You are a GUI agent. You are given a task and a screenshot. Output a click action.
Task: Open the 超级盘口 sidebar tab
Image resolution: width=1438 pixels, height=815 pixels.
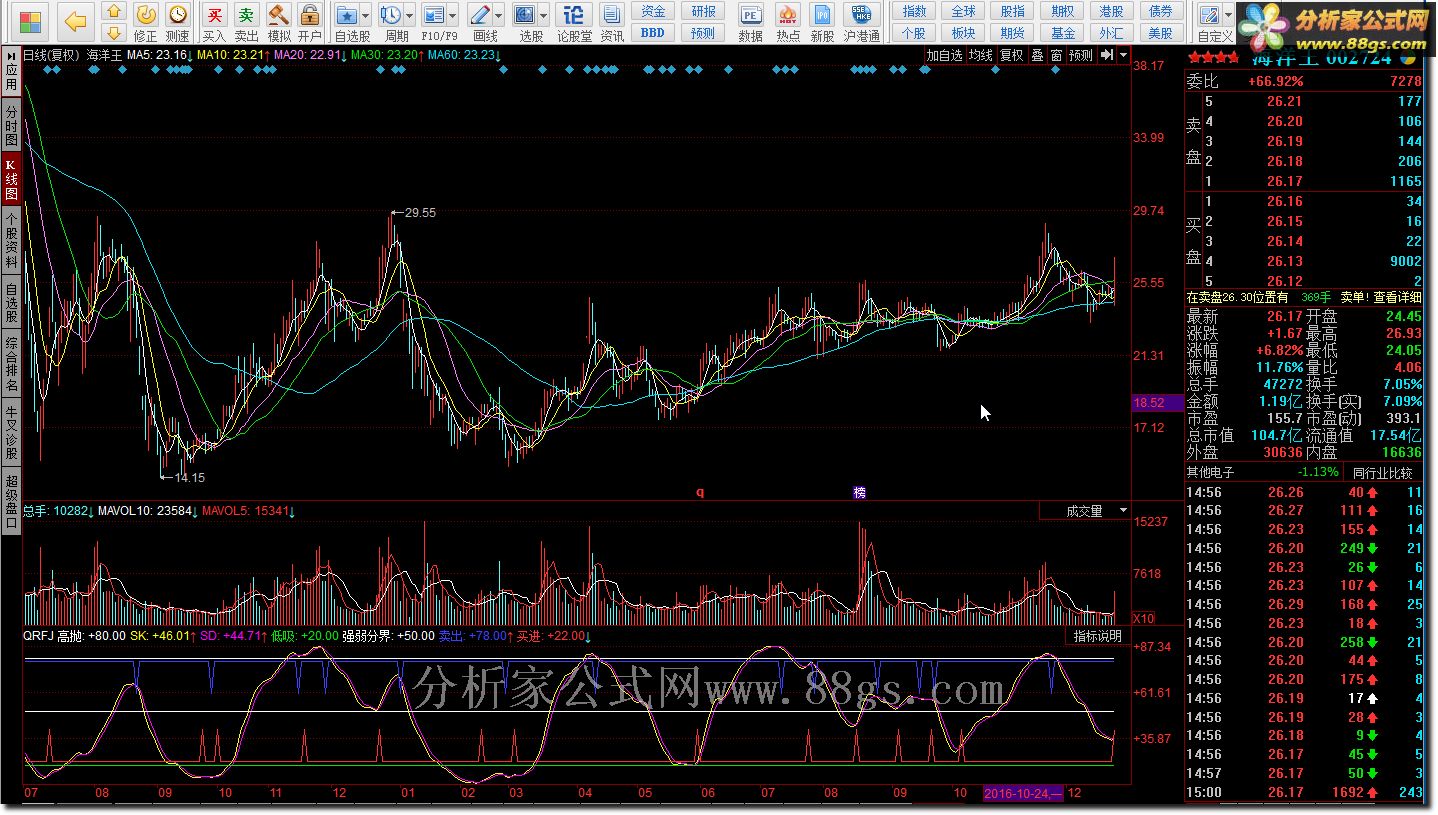[x=11, y=499]
